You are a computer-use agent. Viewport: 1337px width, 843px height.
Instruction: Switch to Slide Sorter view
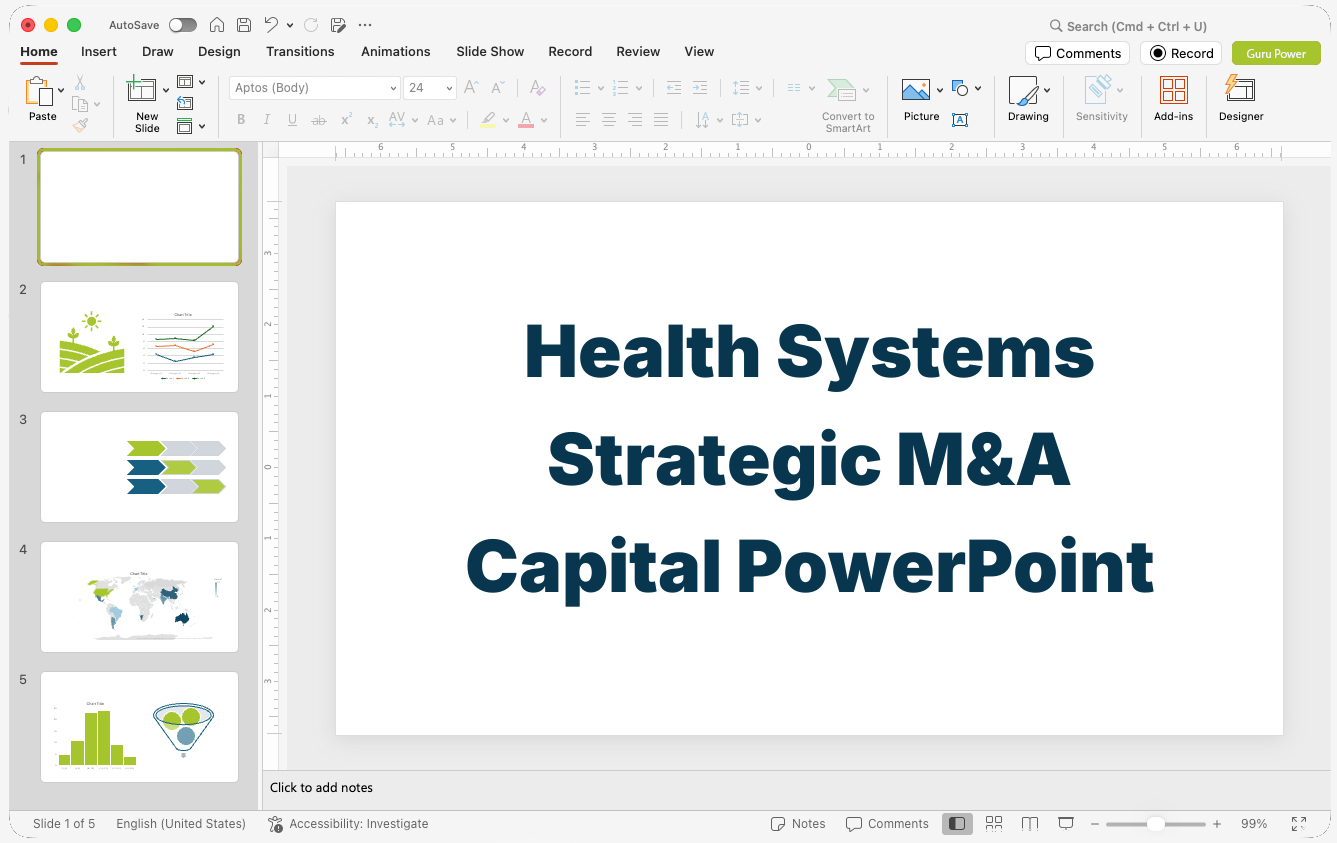[x=994, y=824]
